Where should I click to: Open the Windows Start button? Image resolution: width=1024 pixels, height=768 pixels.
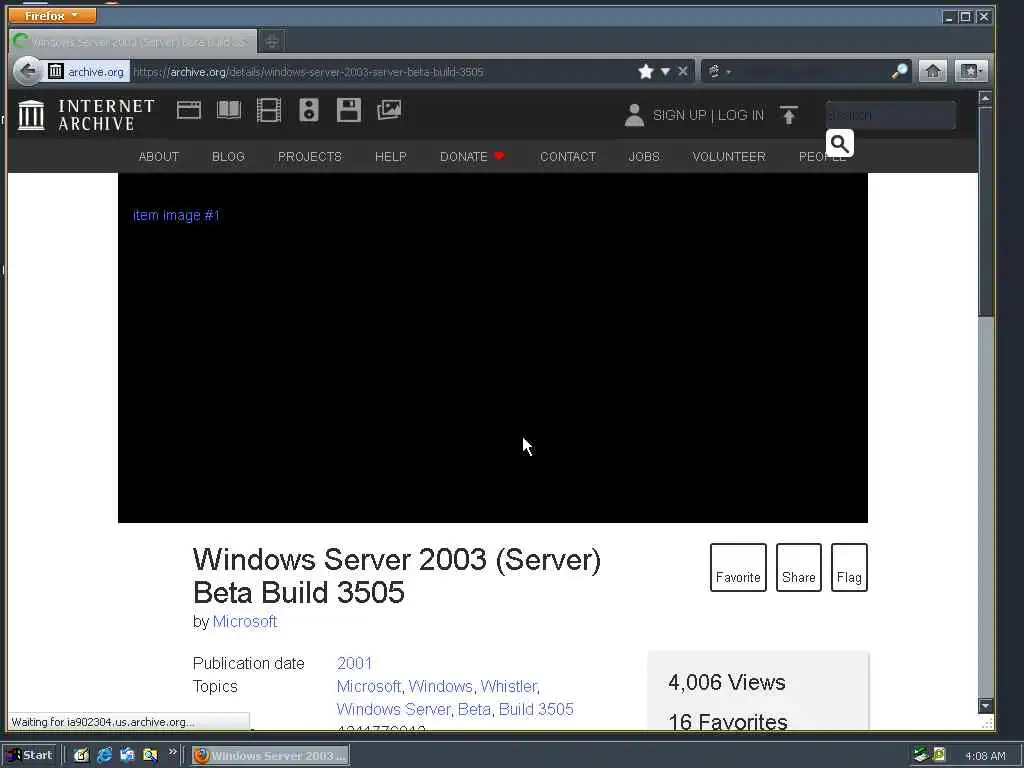(x=30, y=755)
